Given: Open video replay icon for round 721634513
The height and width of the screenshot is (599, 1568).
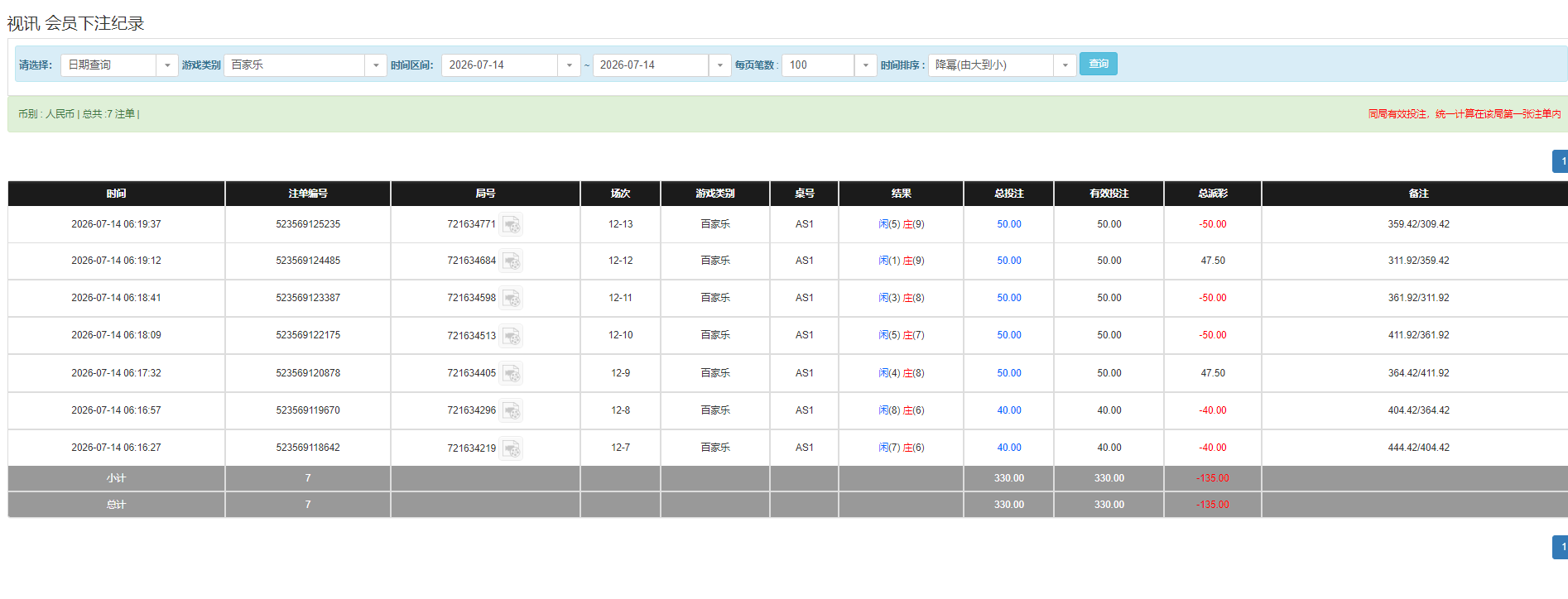Looking at the screenshot, I should [x=512, y=336].
